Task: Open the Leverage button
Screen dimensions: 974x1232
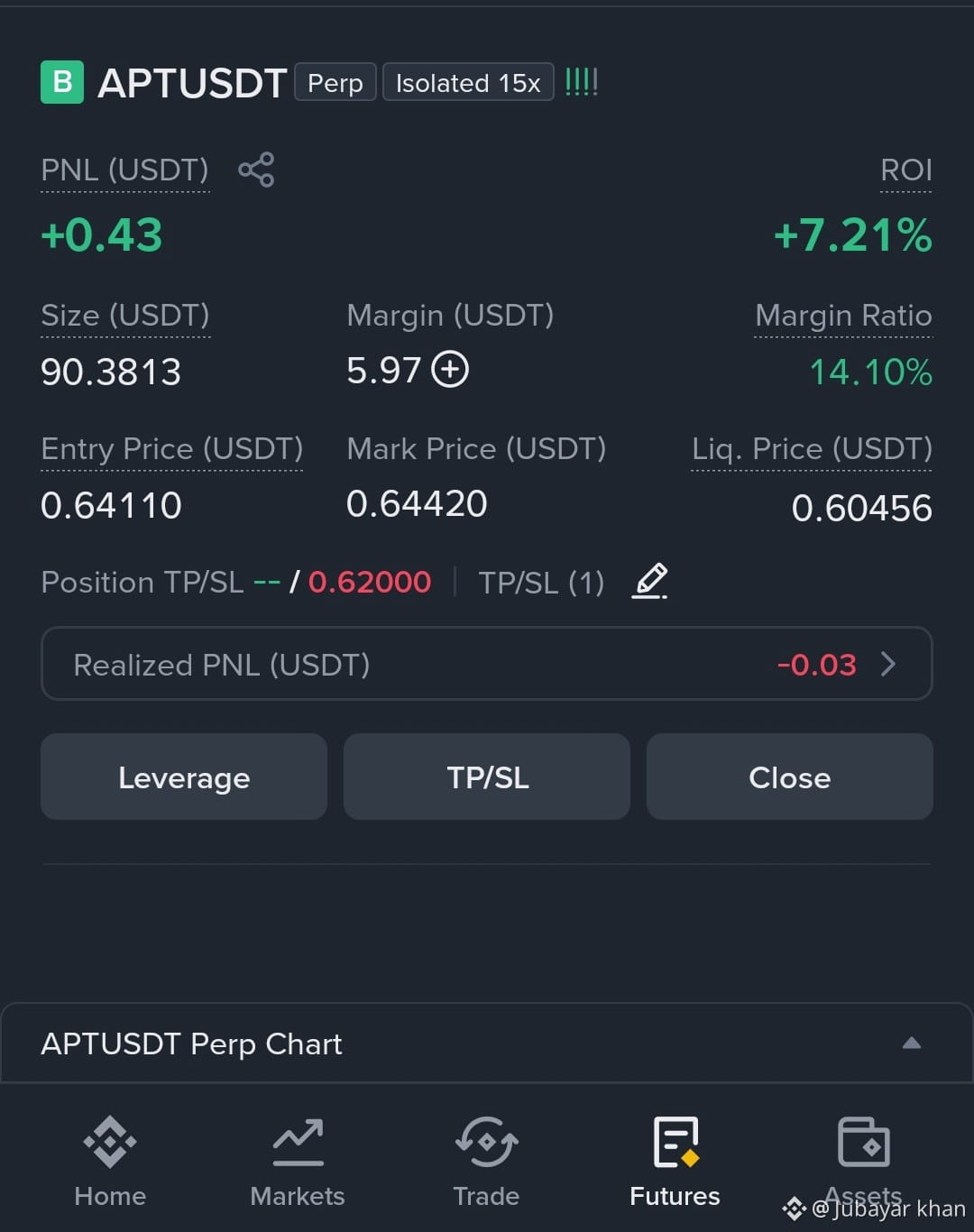Action: pos(184,777)
